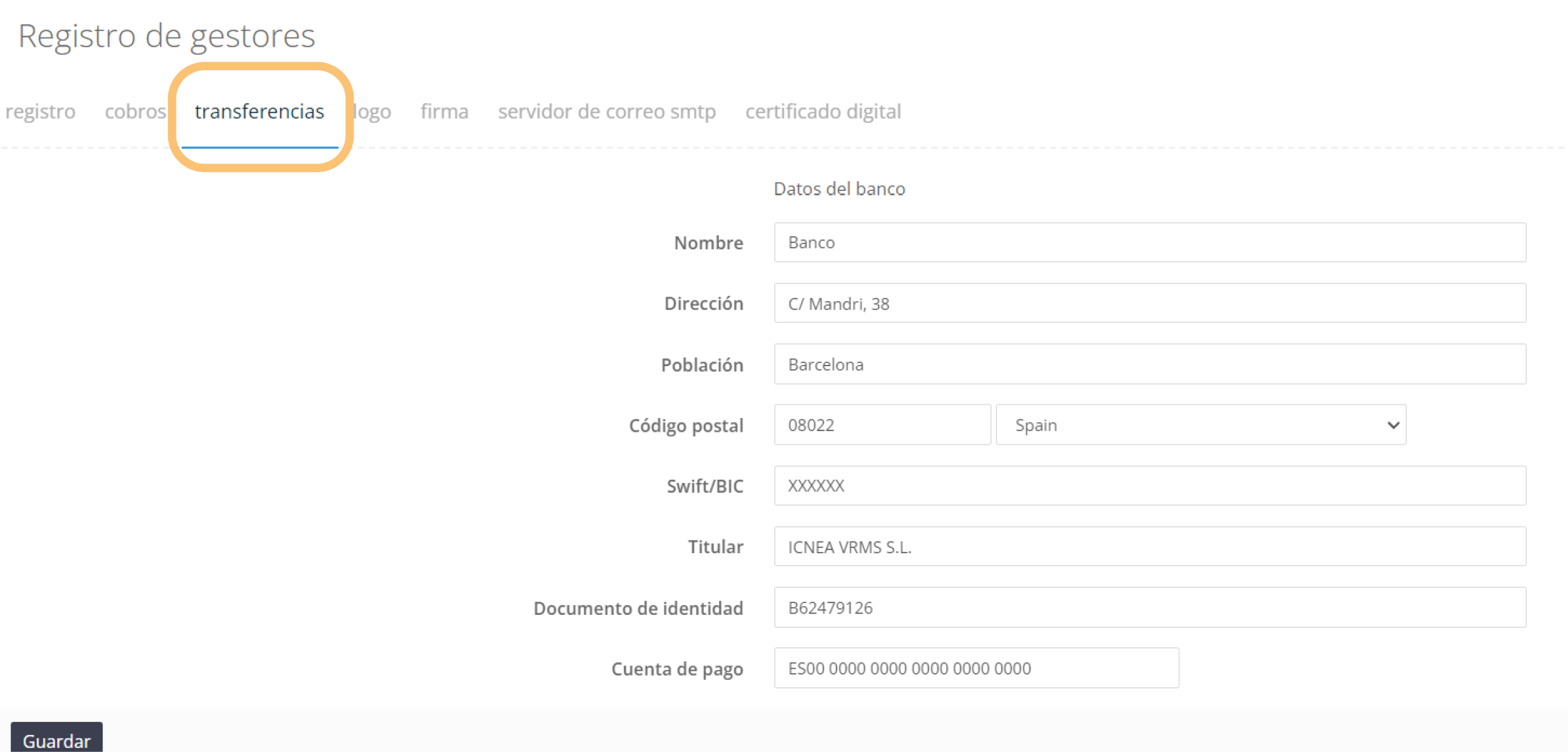The image size is (1568, 752).
Task: Select the Población field with Barcelona
Action: pyautogui.click(x=1149, y=364)
